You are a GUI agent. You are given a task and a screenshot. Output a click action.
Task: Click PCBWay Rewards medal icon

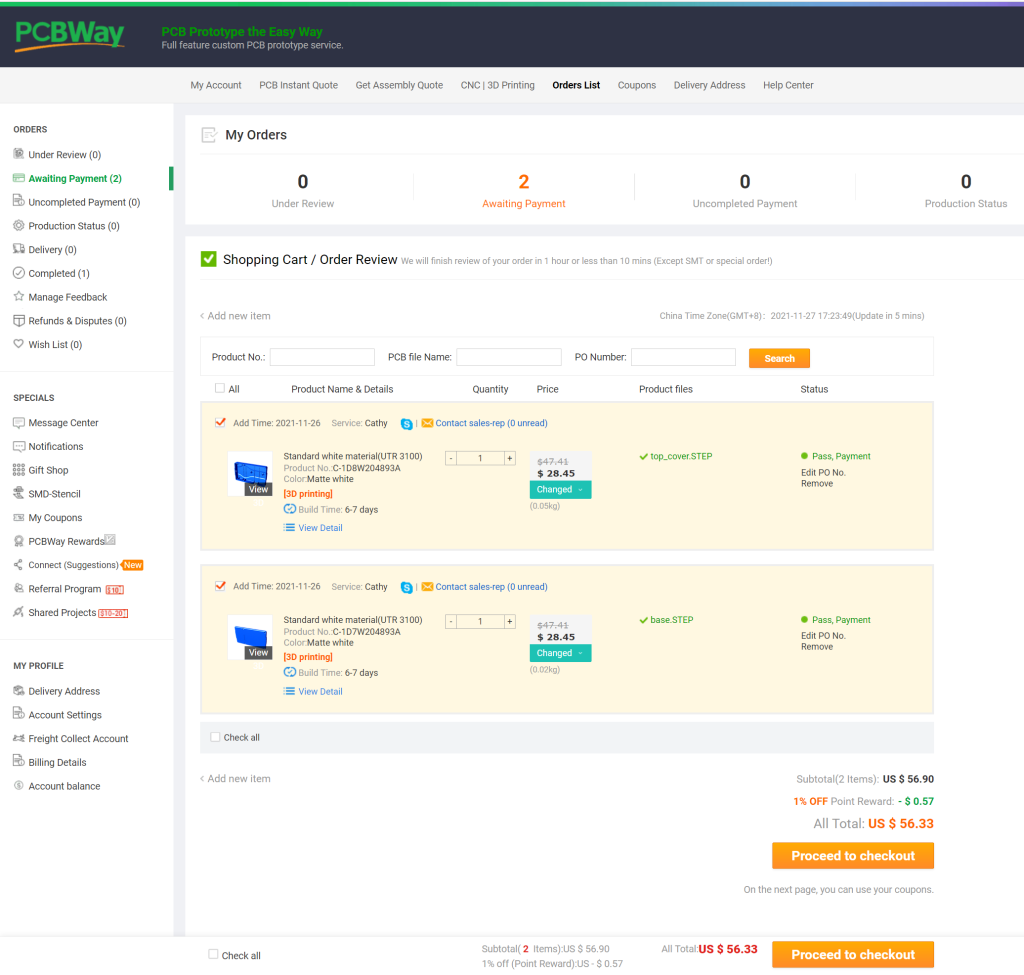click(19, 541)
